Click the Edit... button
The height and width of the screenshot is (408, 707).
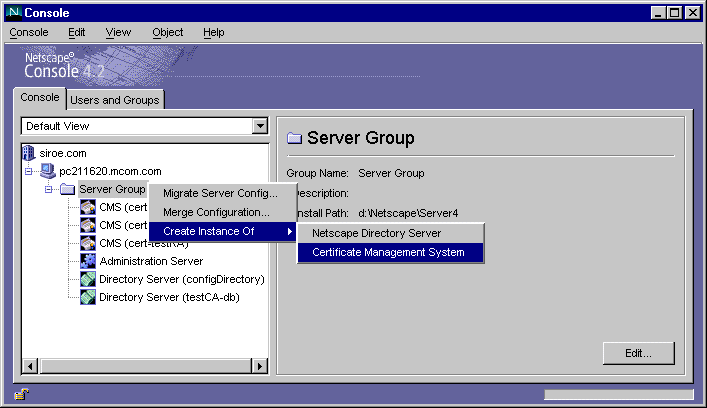click(638, 353)
